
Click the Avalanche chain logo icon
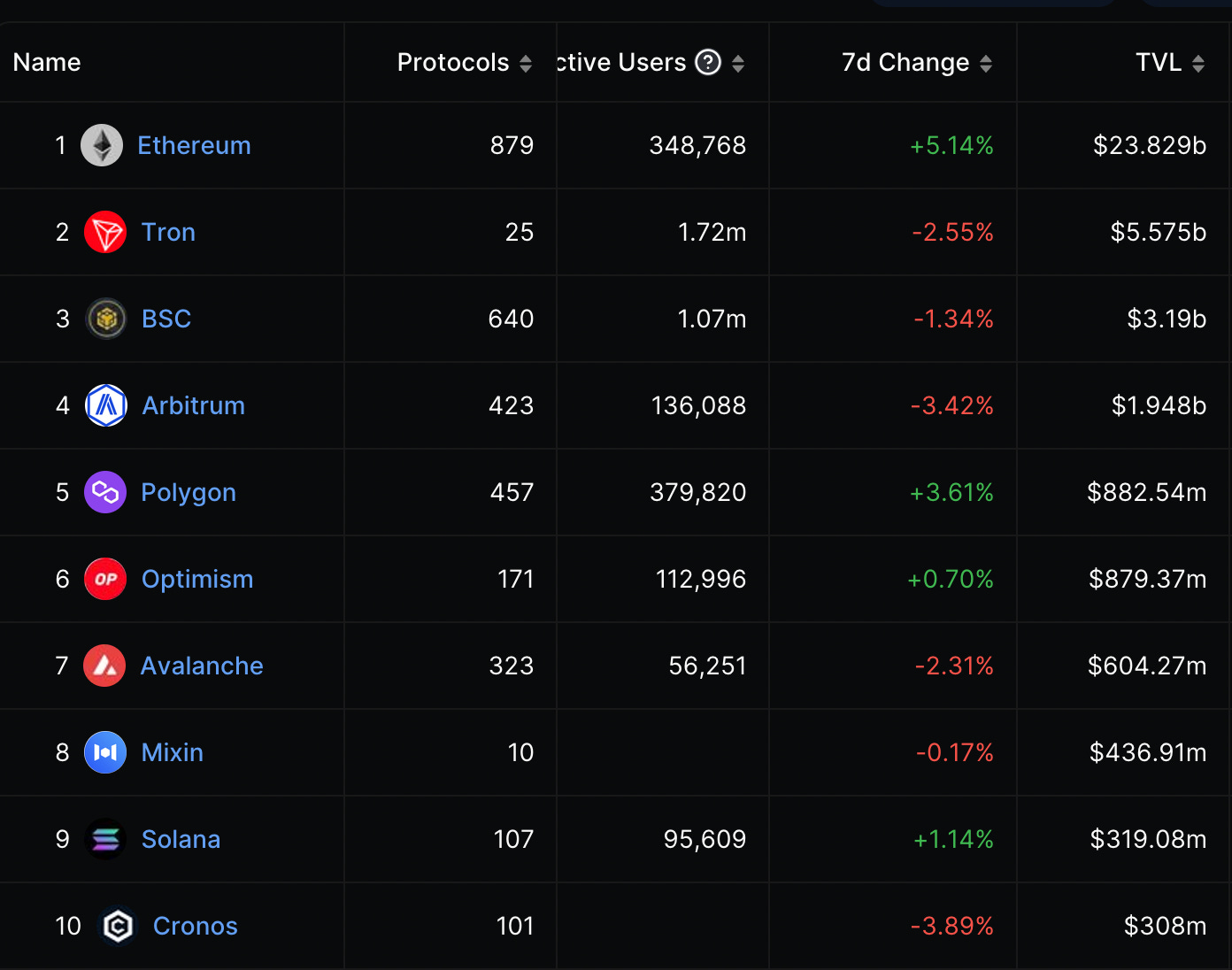[x=104, y=666]
